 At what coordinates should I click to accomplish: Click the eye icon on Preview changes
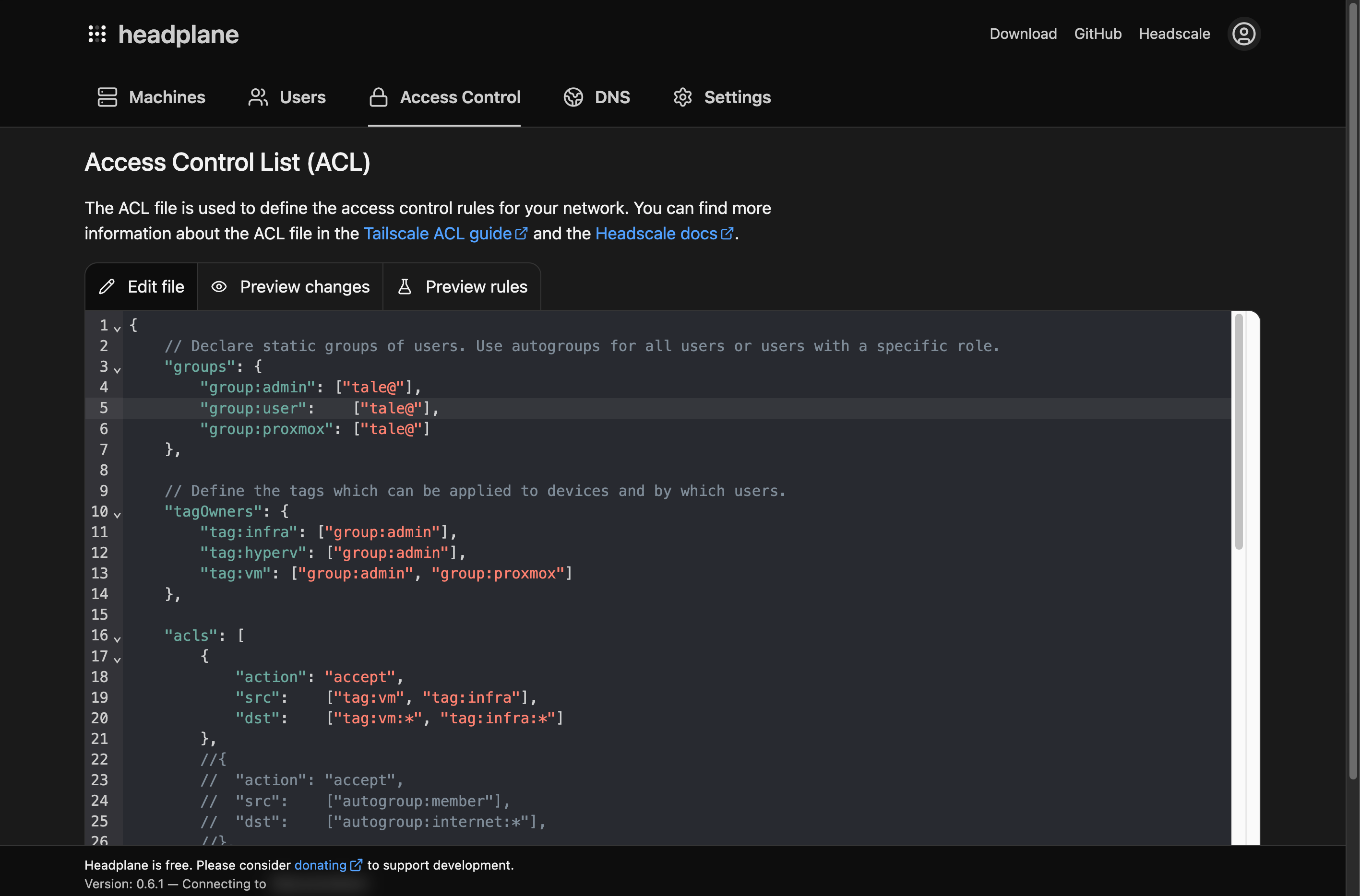[219, 286]
